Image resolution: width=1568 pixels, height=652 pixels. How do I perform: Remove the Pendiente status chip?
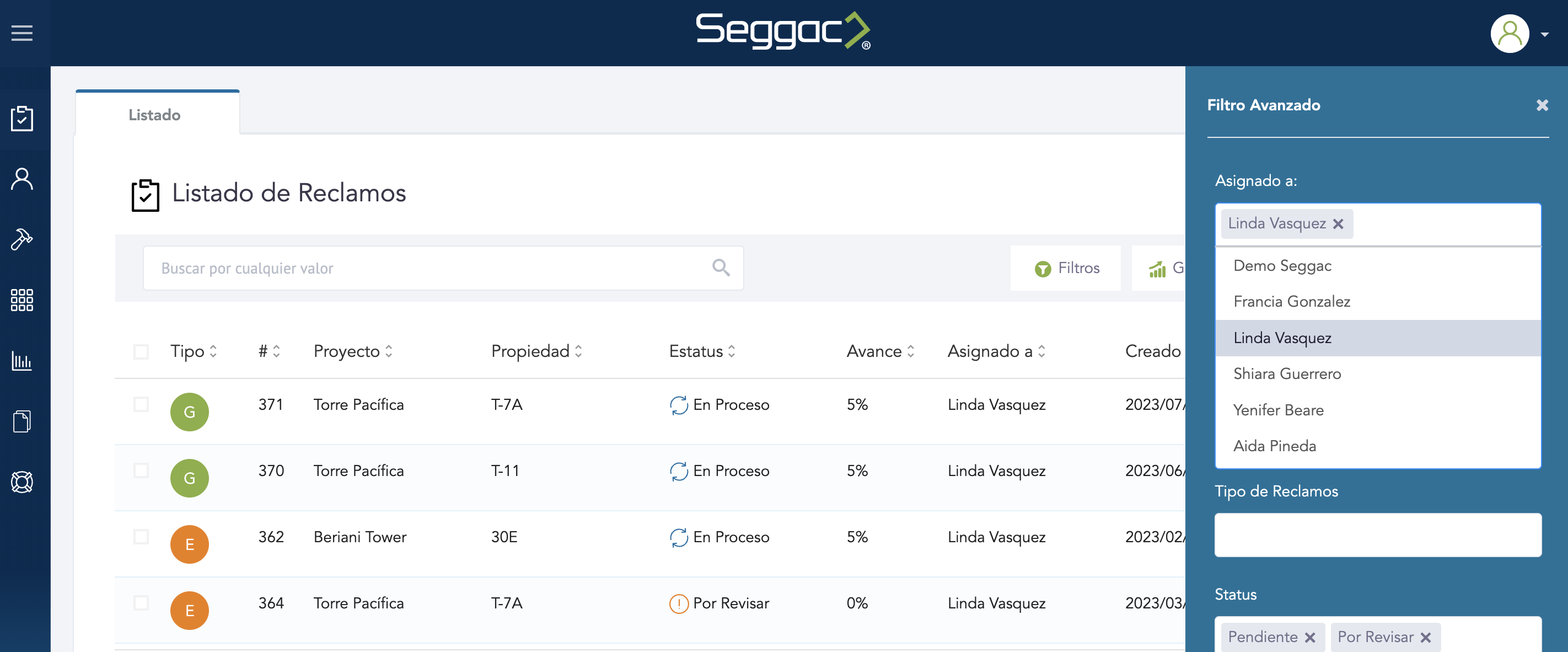[1310, 638]
